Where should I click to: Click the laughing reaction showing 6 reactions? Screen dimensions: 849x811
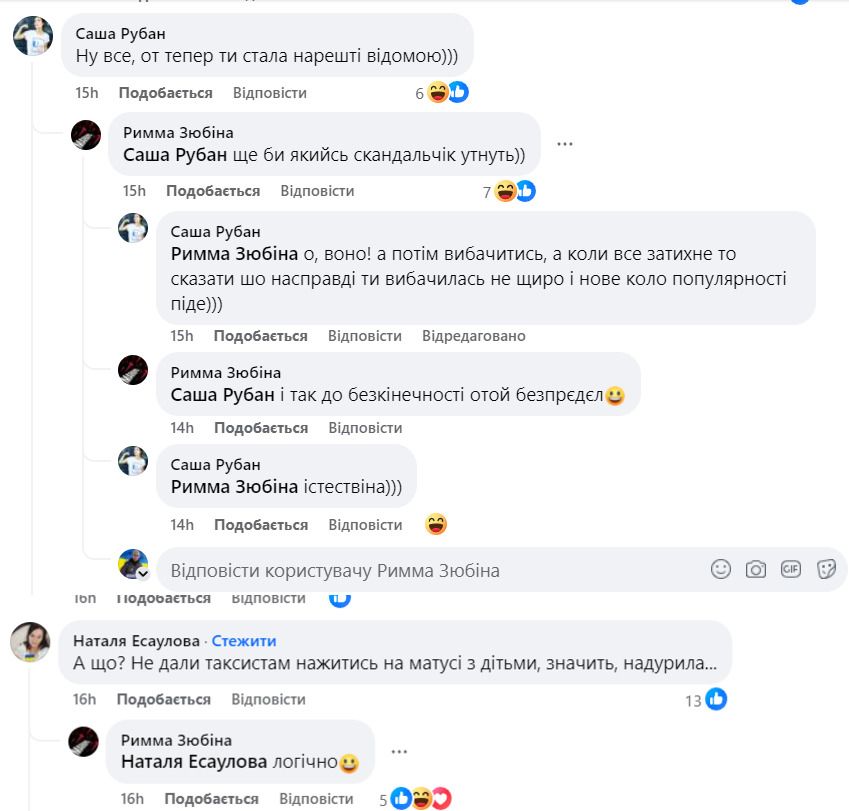click(439, 90)
